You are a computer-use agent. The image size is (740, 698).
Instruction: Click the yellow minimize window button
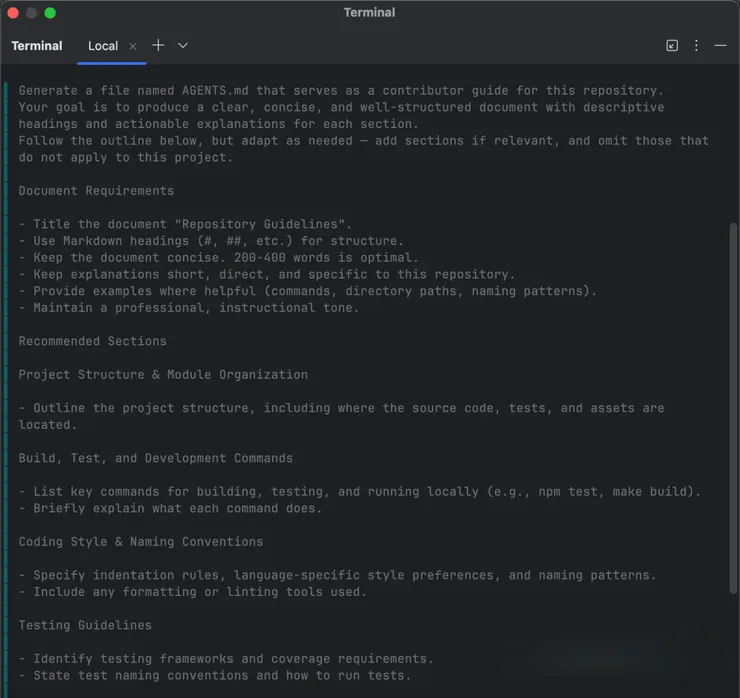pos(32,13)
